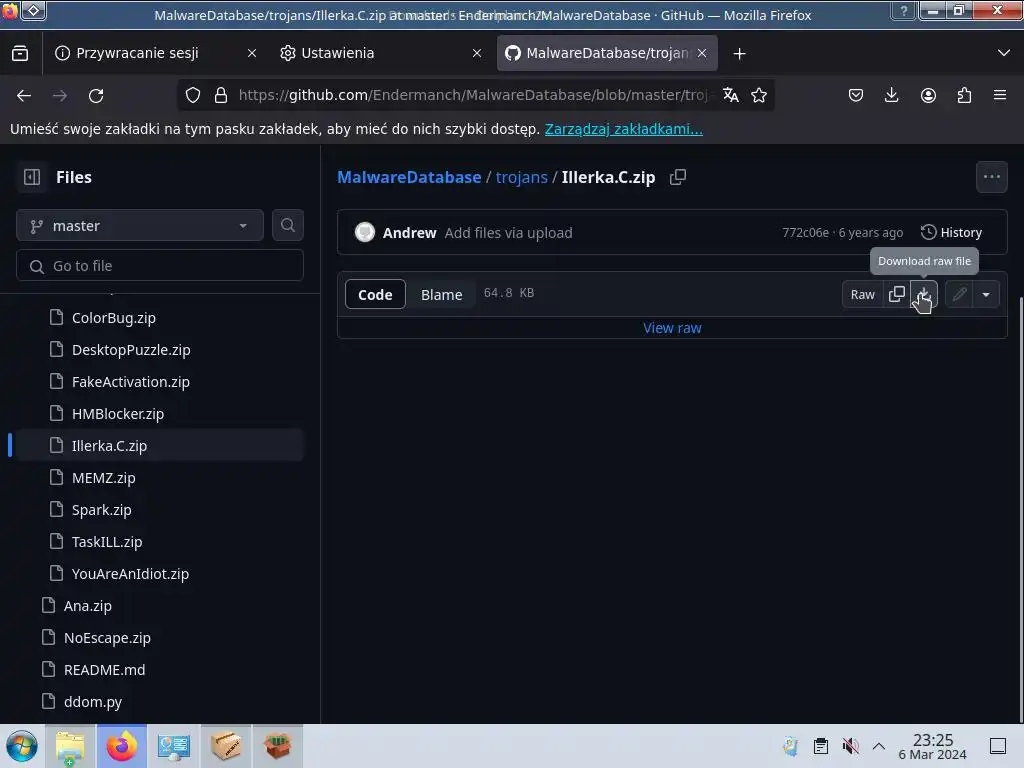This screenshot has height=768, width=1024.
Task: Open Firefox hamburger application menu
Action: (x=1000, y=95)
